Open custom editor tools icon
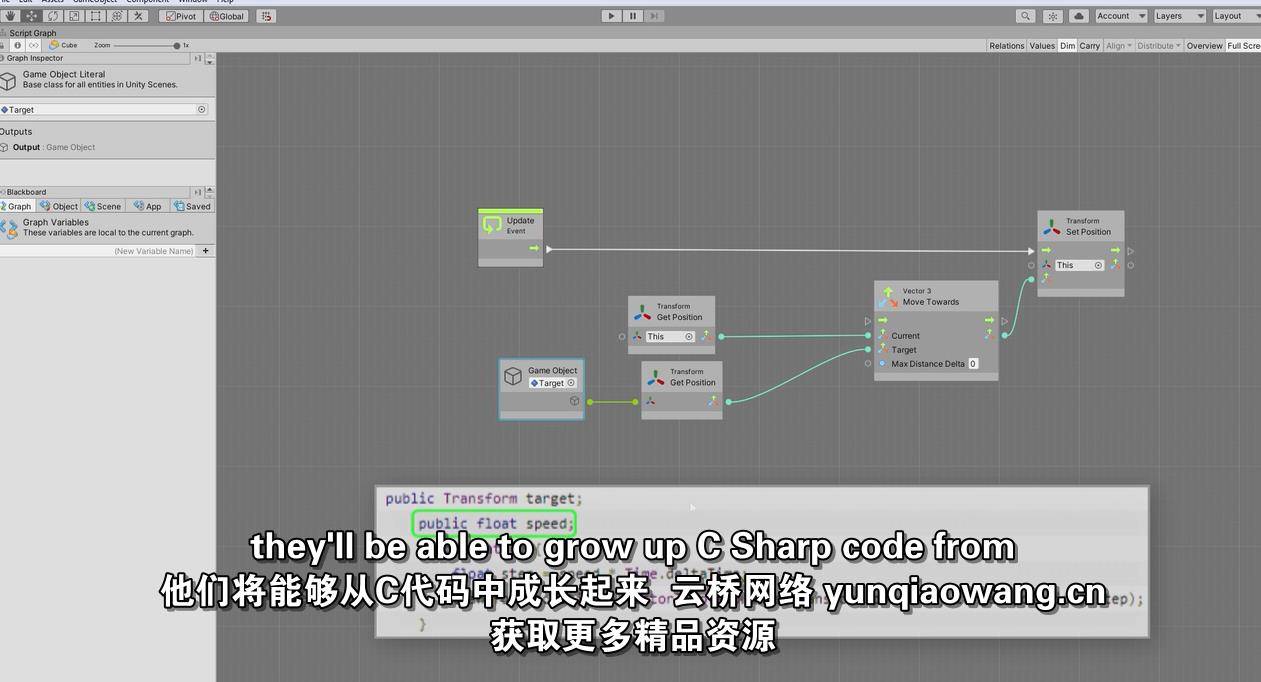1261x682 pixels. coord(138,16)
